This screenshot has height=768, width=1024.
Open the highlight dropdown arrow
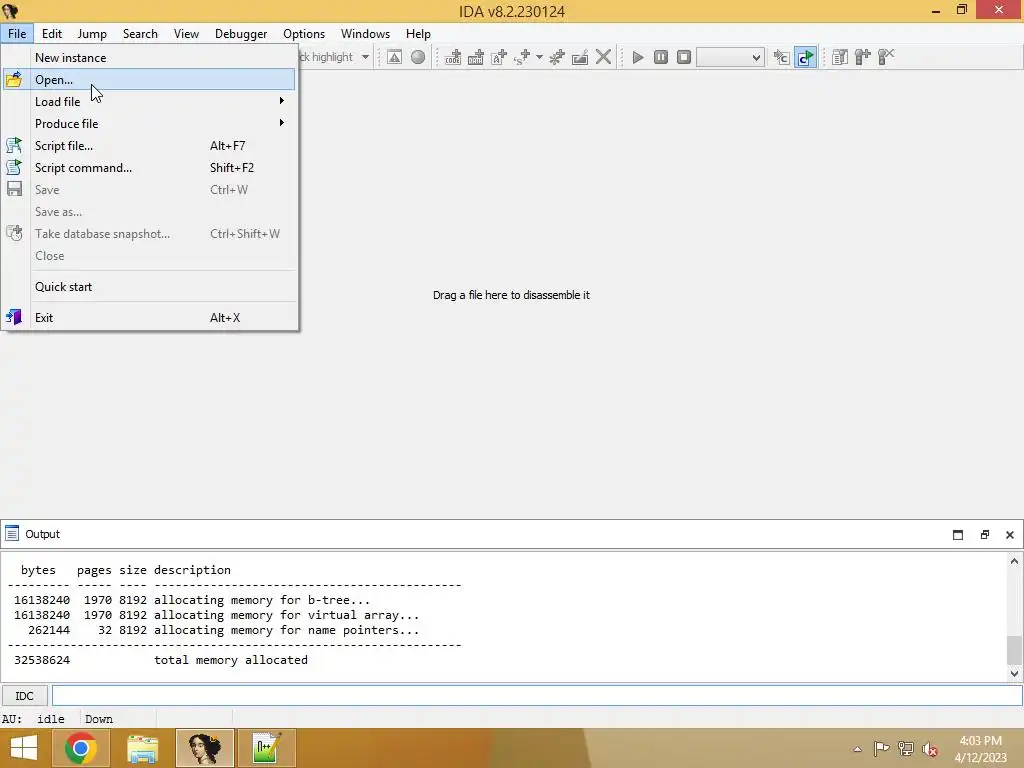click(x=365, y=57)
